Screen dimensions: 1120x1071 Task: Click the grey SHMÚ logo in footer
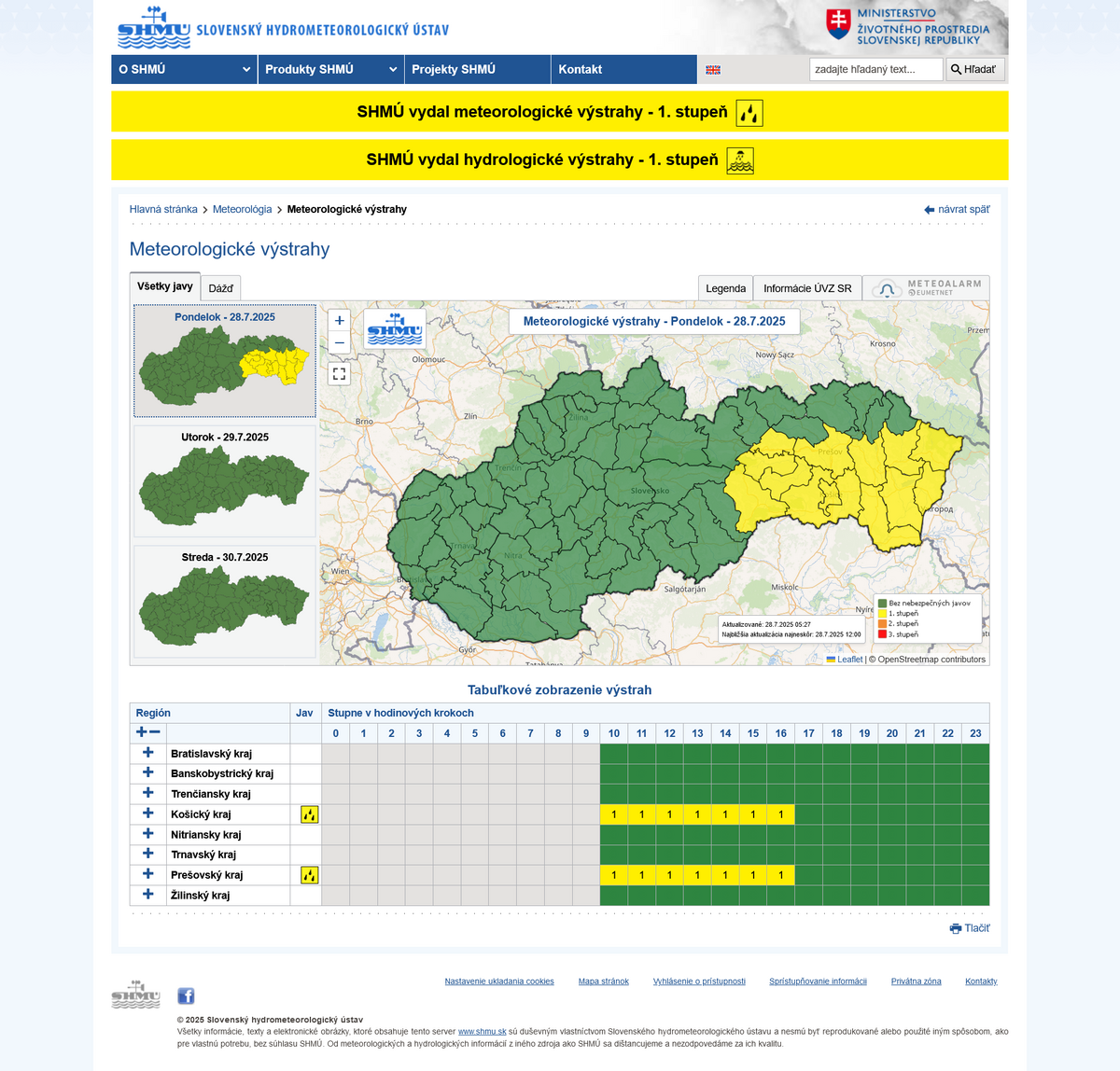click(x=135, y=994)
